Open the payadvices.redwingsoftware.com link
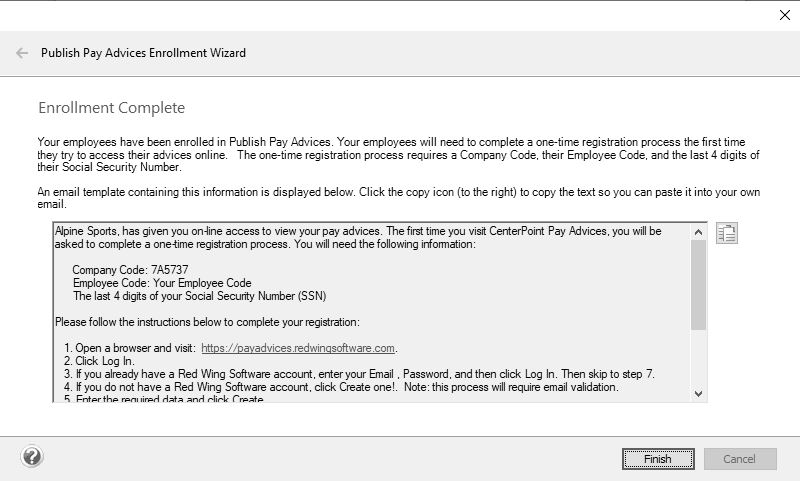800x481 pixels. [298, 348]
